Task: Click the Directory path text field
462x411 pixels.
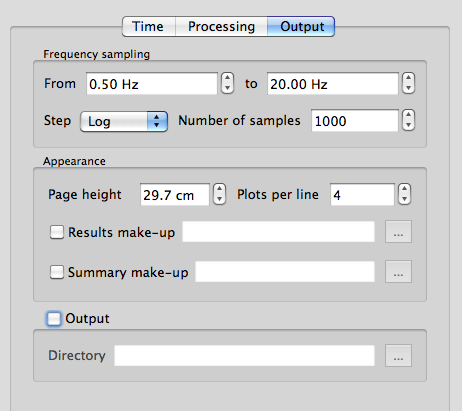Action: (x=244, y=356)
